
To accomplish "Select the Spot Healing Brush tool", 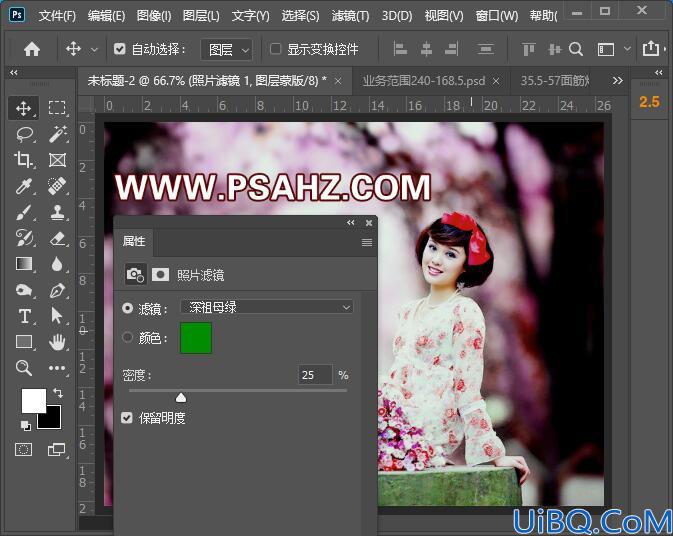I will tap(57, 186).
